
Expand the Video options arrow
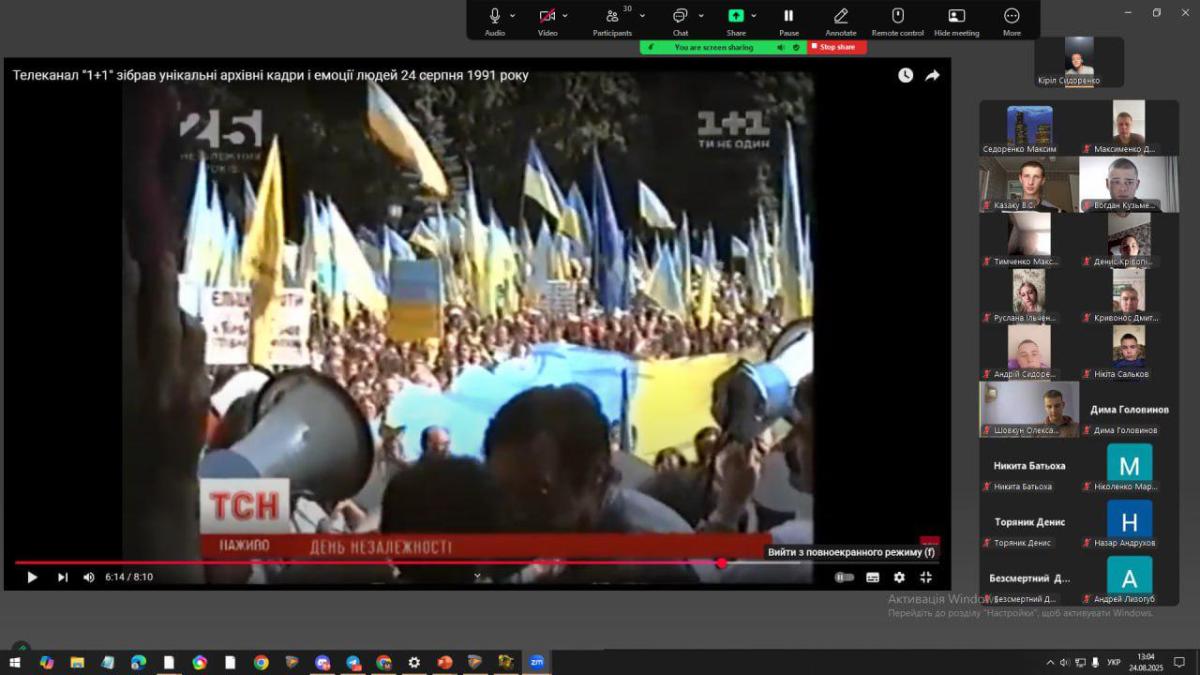coord(565,16)
